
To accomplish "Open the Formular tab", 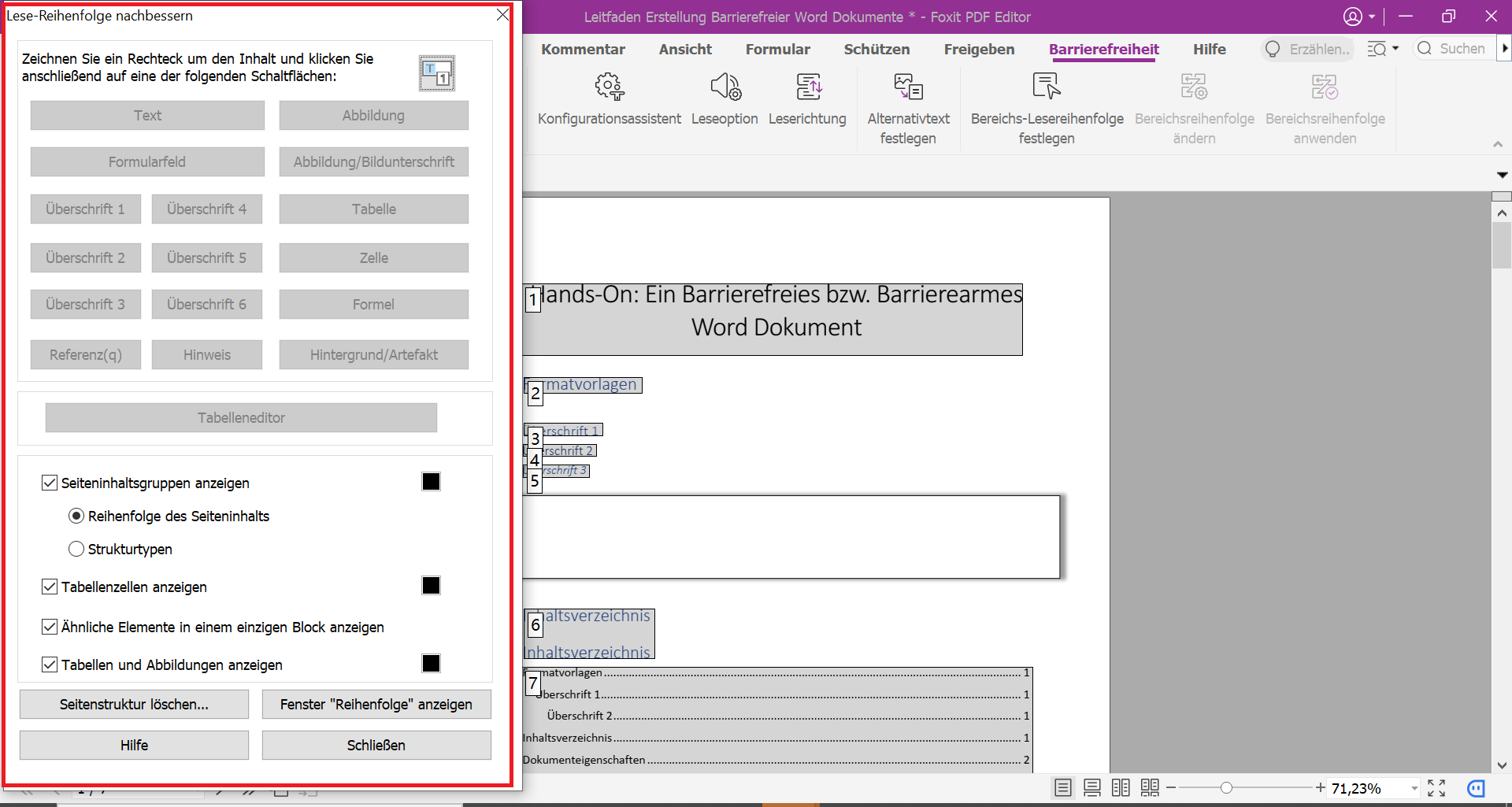I will (x=777, y=49).
